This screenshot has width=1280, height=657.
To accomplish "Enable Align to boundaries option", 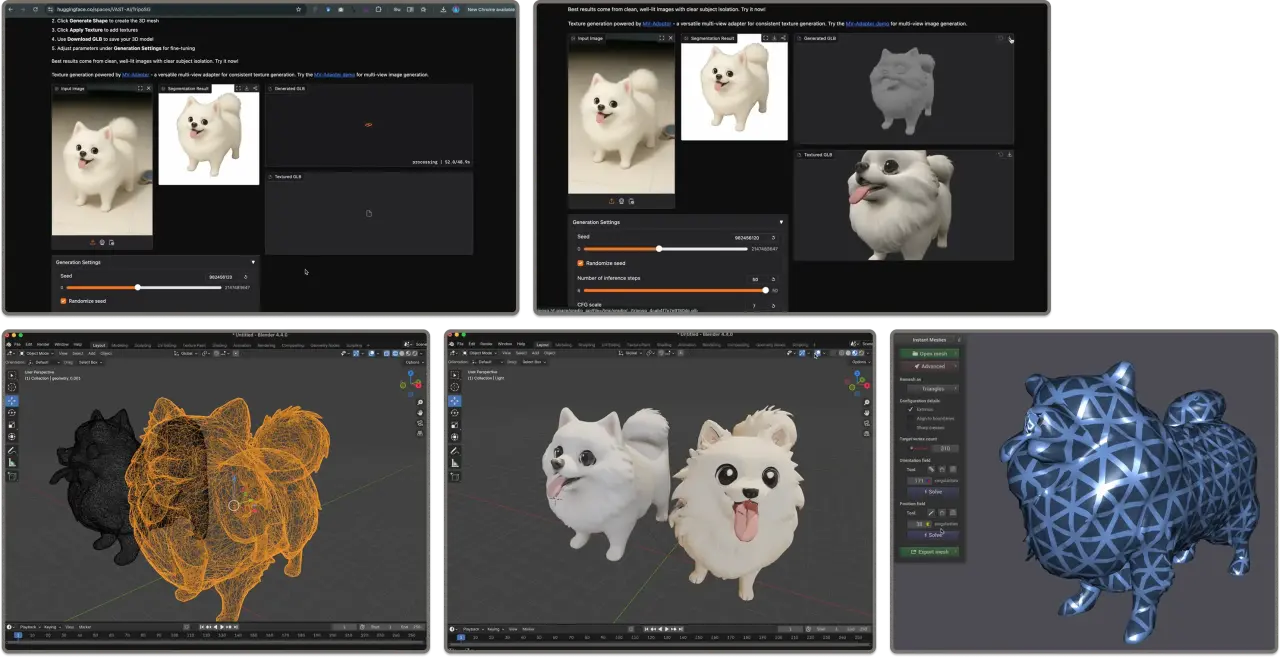I will click(911, 418).
